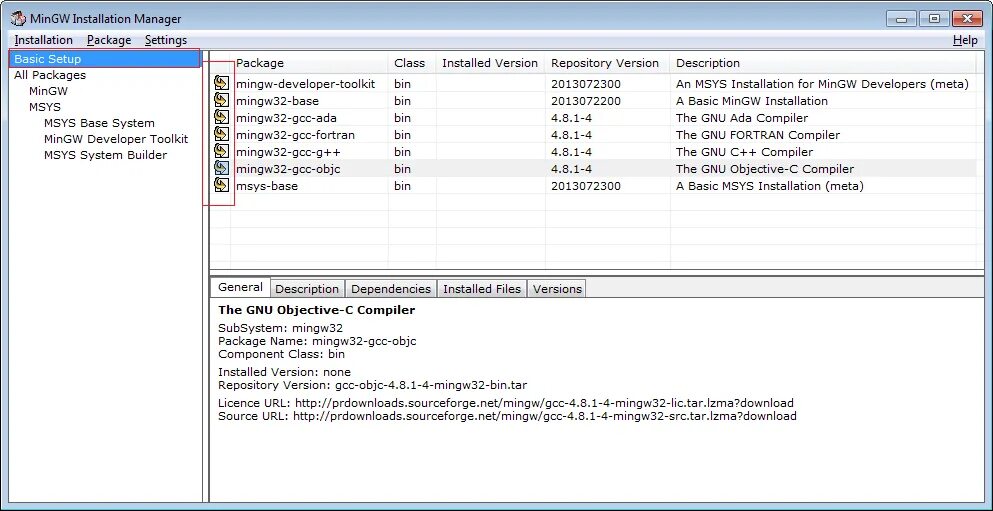The height and width of the screenshot is (511, 993).
Task: Maximize the MinGW Installation Manager window
Action: (x=933, y=19)
